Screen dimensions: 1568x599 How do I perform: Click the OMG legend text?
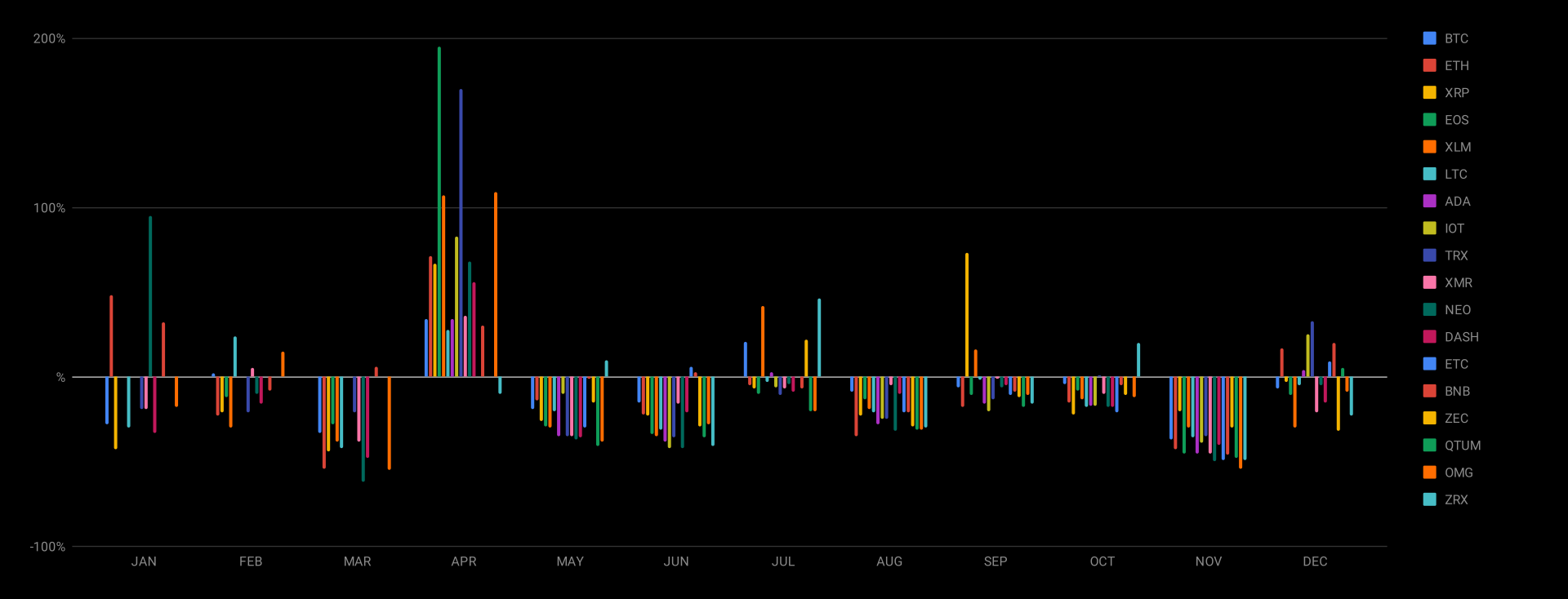pyautogui.click(x=1459, y=473)
